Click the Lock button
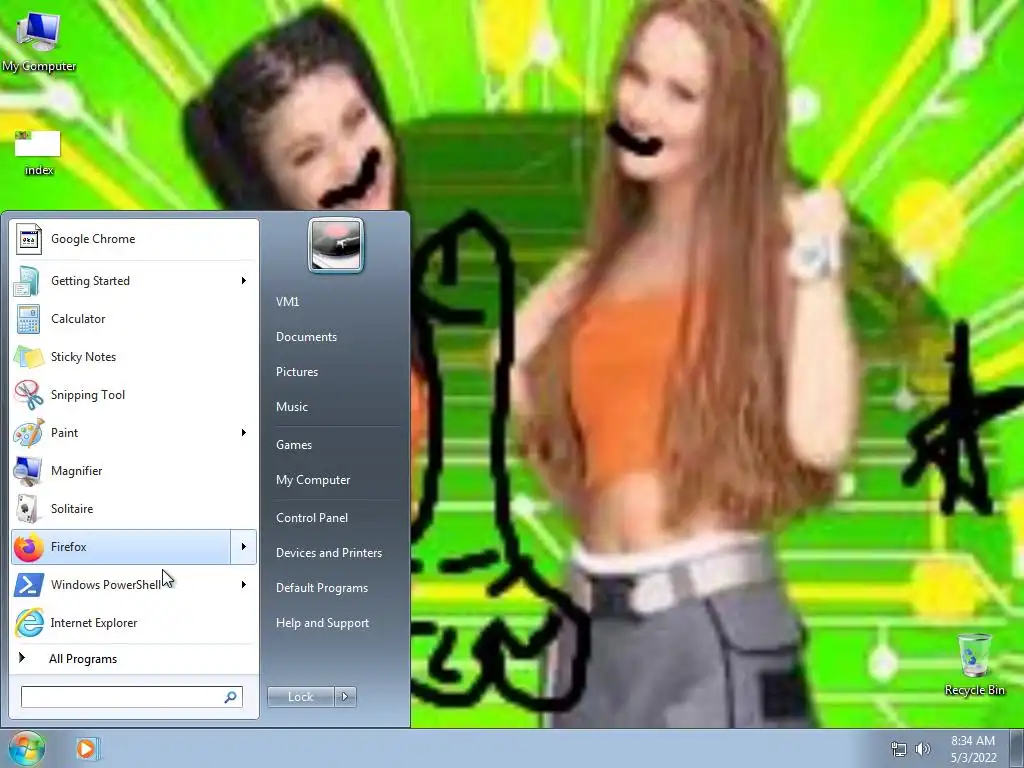Viewport: 1024px width, 768px height. (301, 697)
